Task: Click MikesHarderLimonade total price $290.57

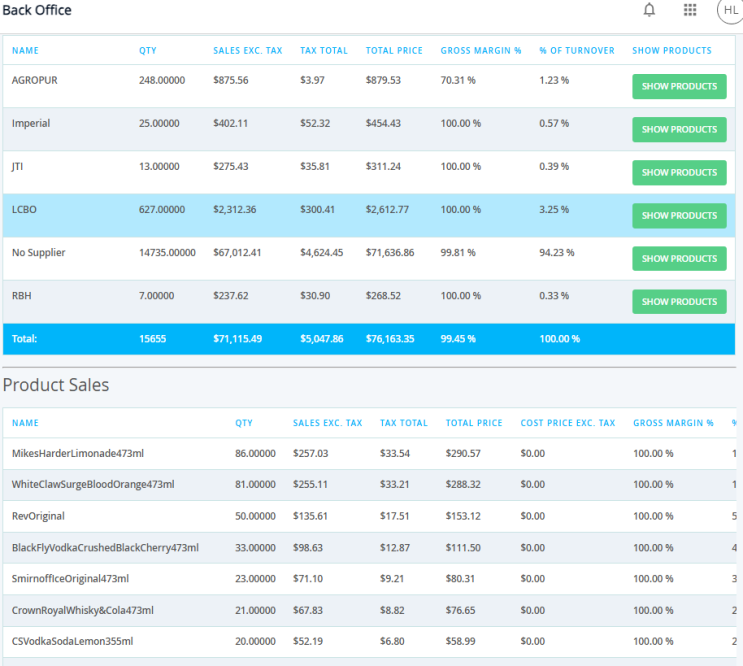Action: tap(463, 453)
